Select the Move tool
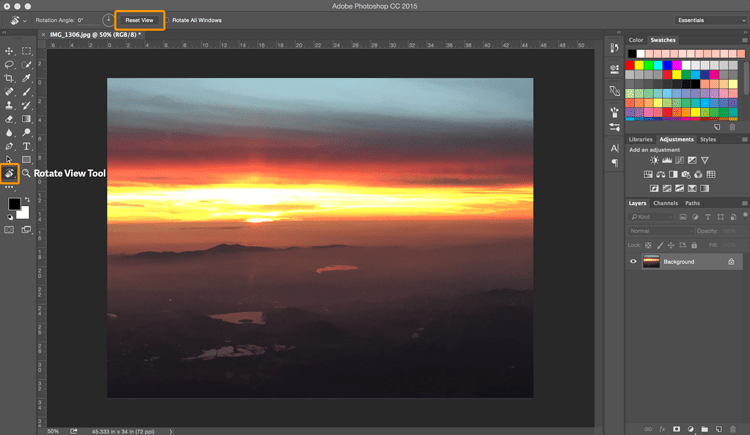The image size is (750, 435). [9, 51]
